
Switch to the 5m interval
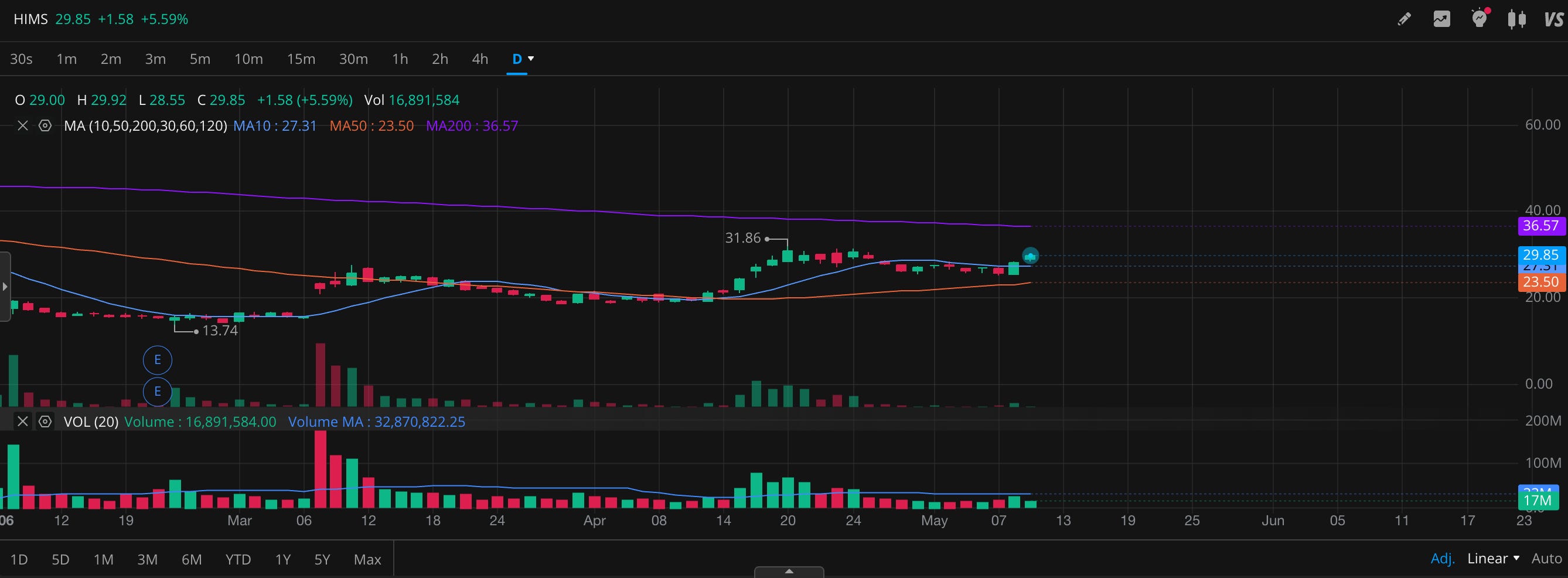[x=200, y=59]
